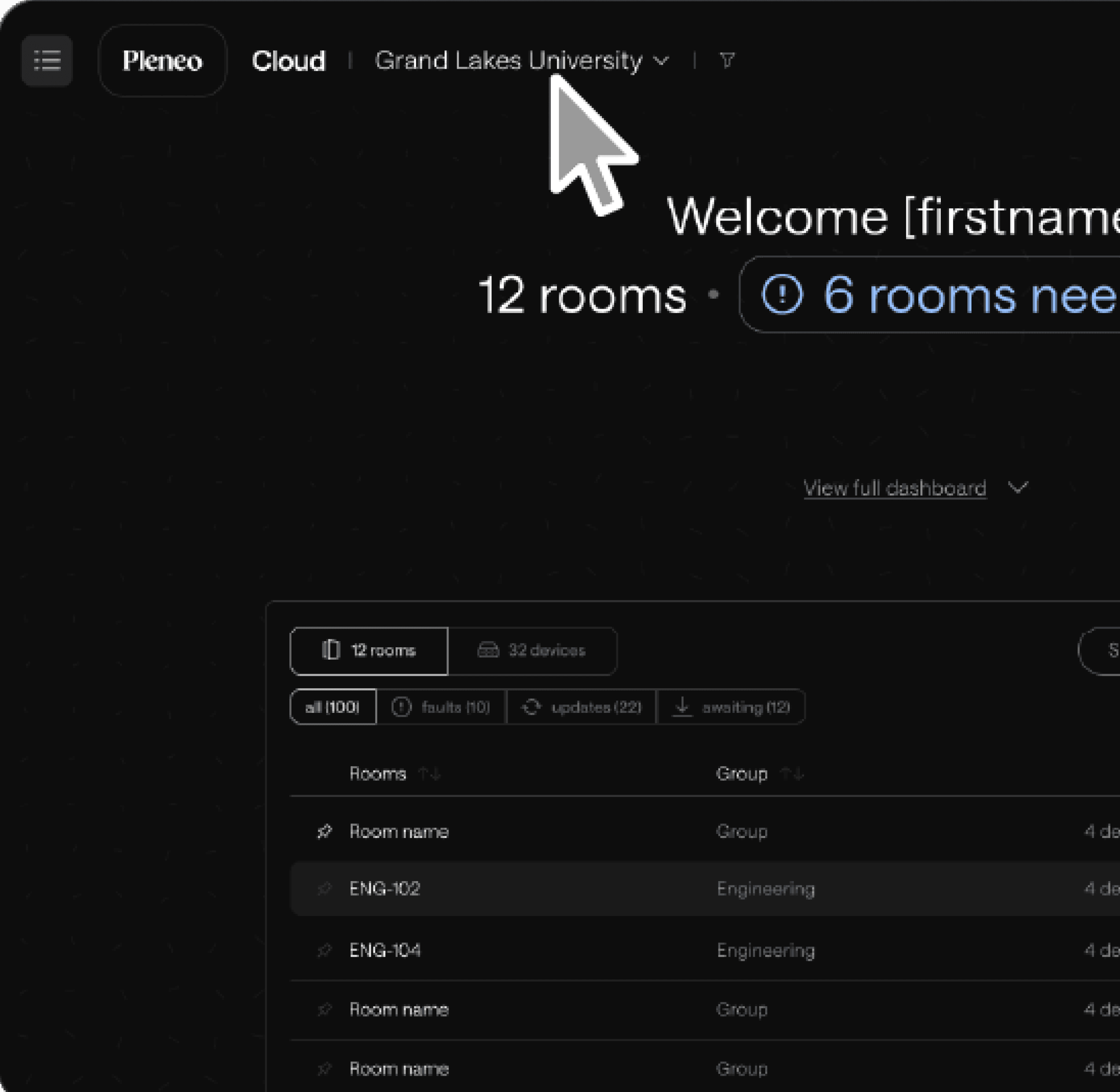This screenshot has width=1120, height=1092.
Task: Sort by the Group column arrows
Action: pos(792,774)
